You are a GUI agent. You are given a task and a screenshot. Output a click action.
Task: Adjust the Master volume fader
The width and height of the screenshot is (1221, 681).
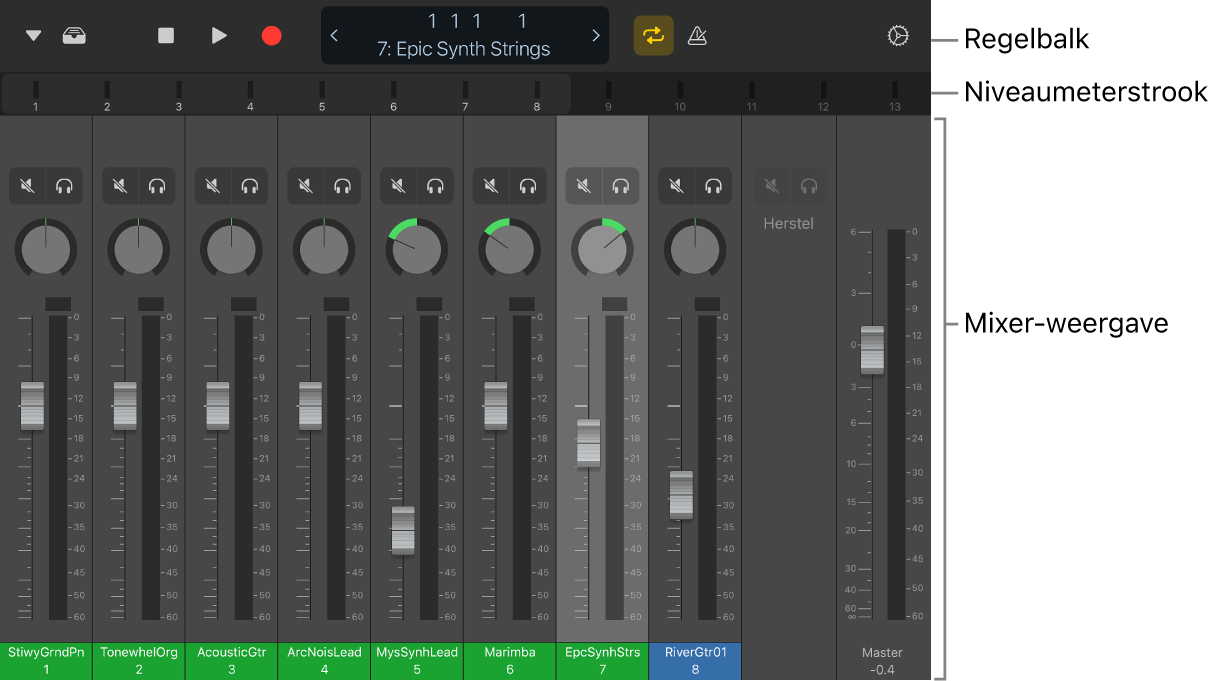(871, 350)
